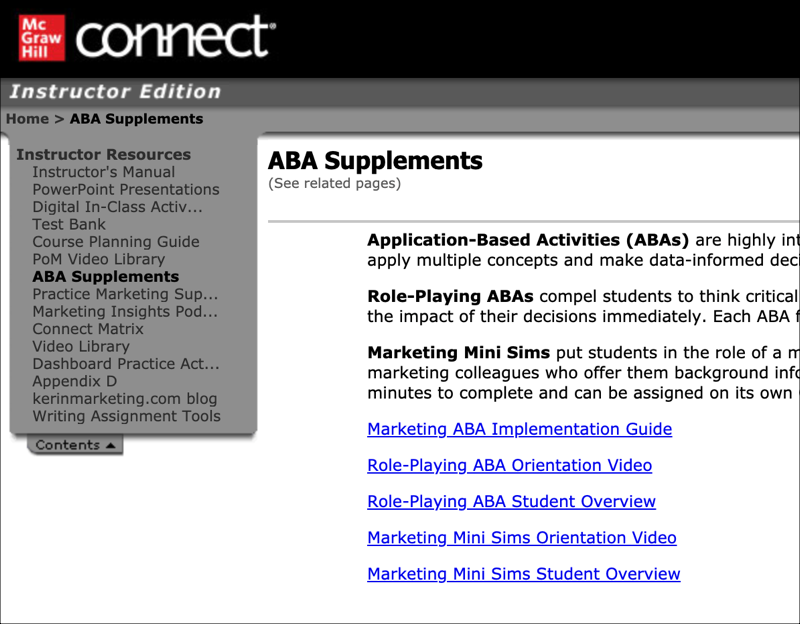
Task: Play the Role-Playing ABA Orientation Video
Action: tap(509, 465)
